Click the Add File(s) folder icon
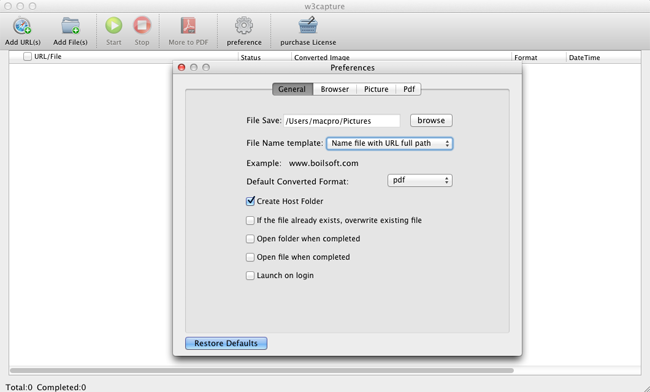 (x=70, y=26)
